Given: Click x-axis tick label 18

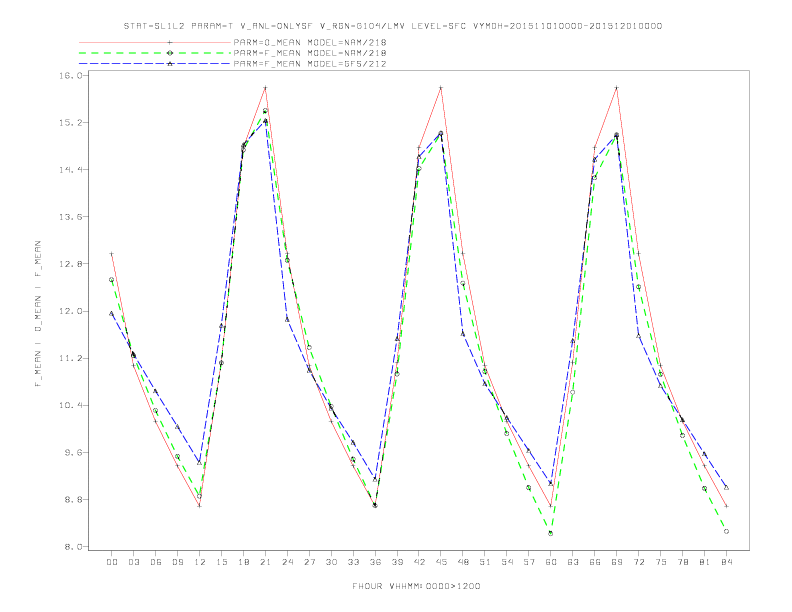Looking at the screenshot, I should tap(243, 562).
